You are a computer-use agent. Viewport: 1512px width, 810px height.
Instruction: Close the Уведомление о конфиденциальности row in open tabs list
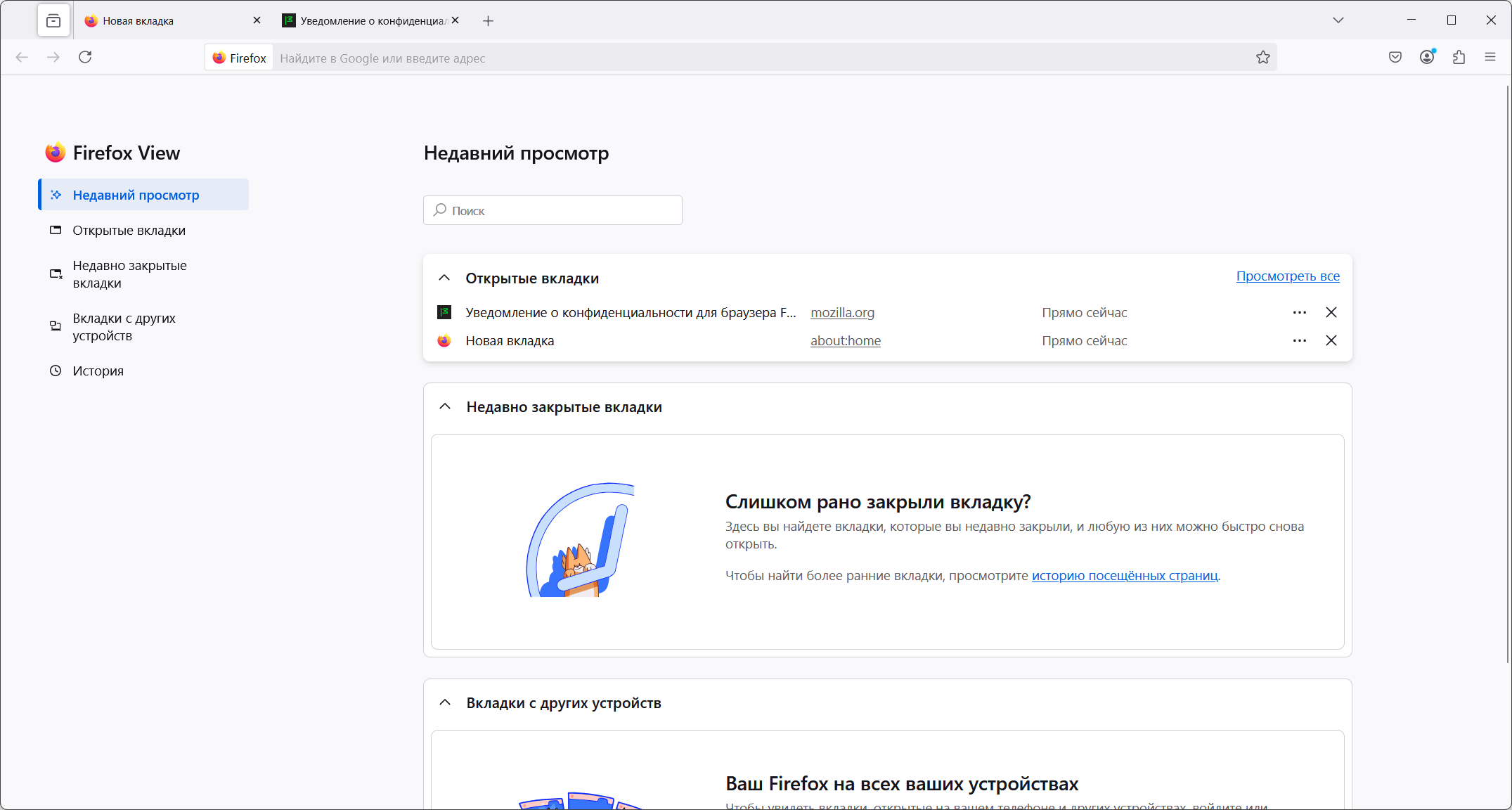click(x=1331, y=312)
